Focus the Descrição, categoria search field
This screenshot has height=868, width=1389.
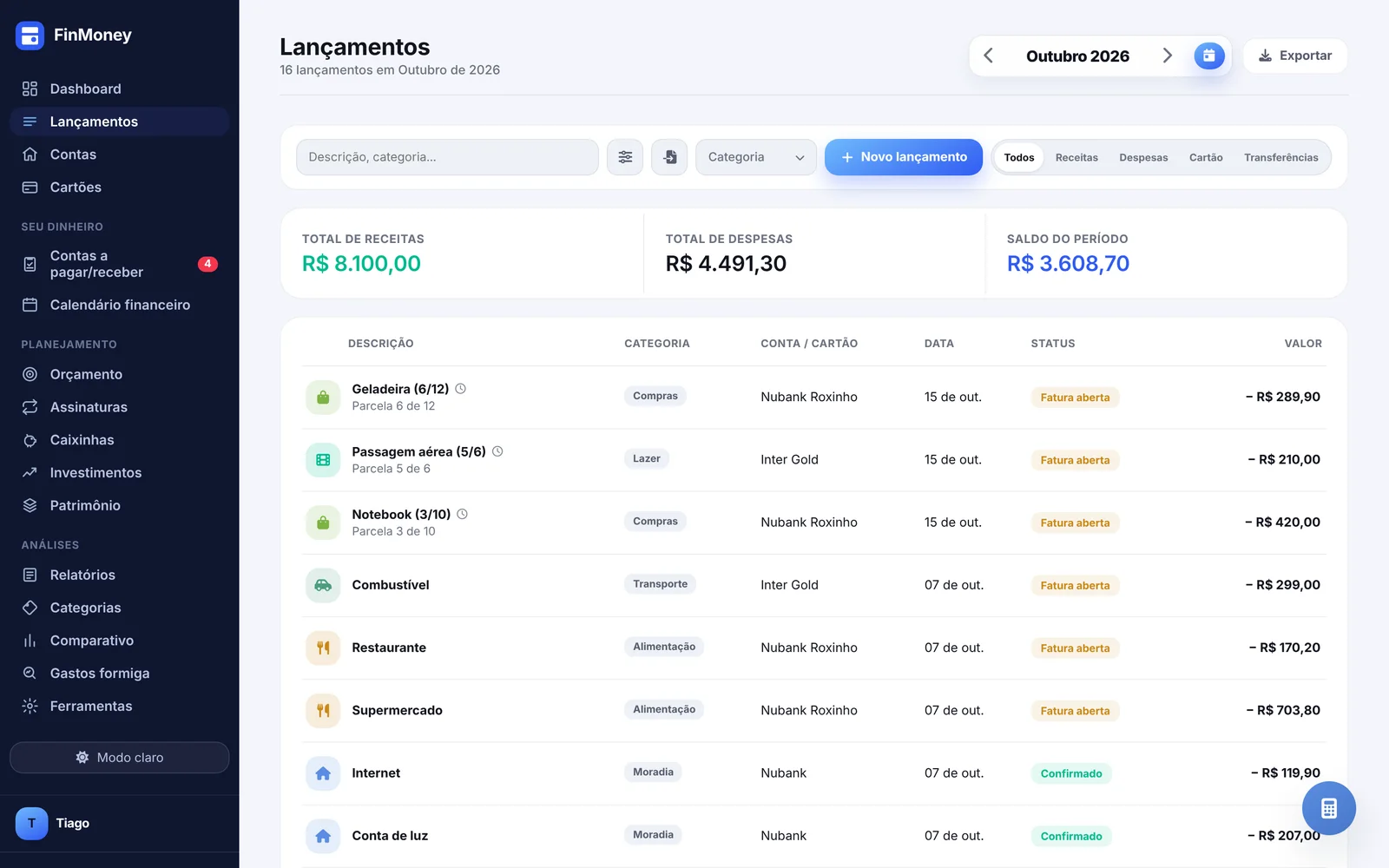coord(447,157)
